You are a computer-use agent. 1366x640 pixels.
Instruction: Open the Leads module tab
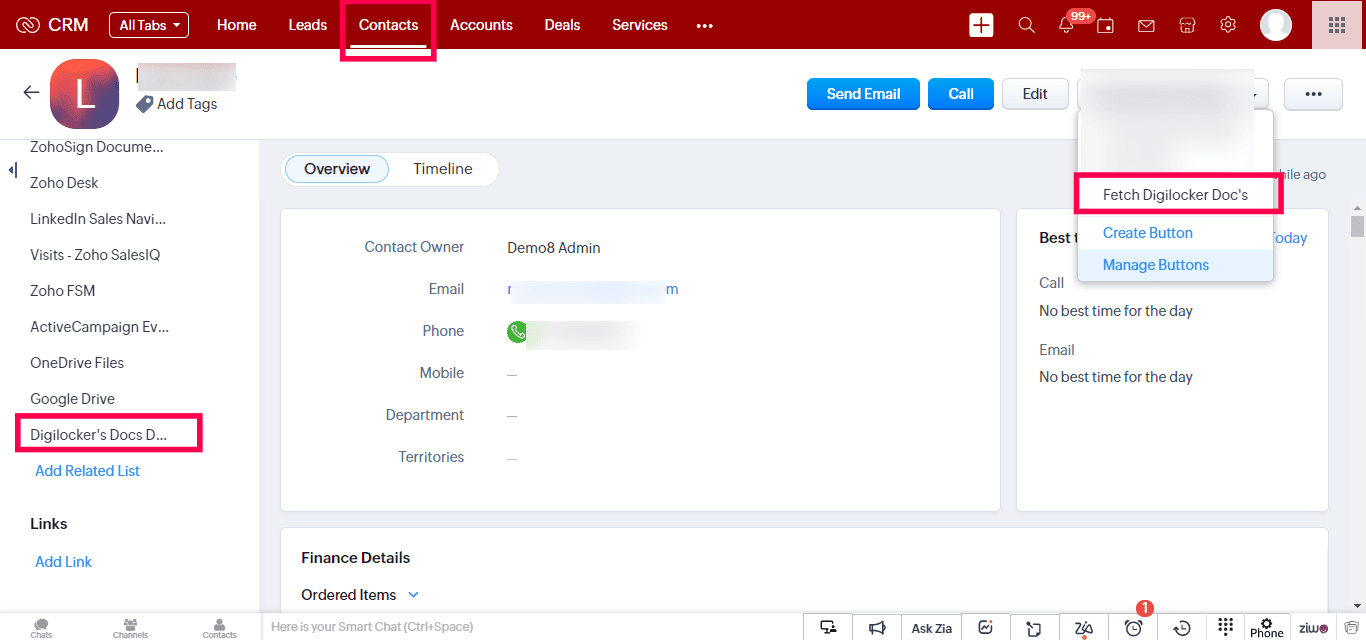pyautogui.click(x=308, y=25)
